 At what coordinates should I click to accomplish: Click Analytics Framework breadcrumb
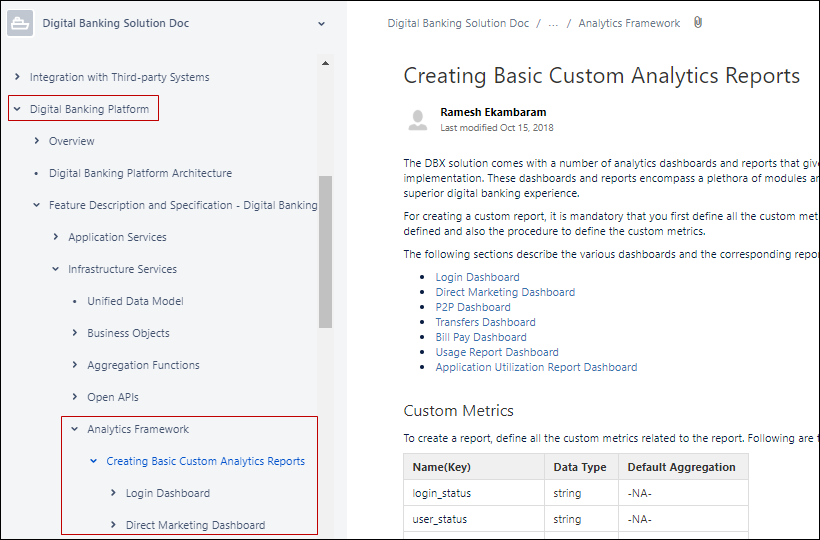click(629, 23)
